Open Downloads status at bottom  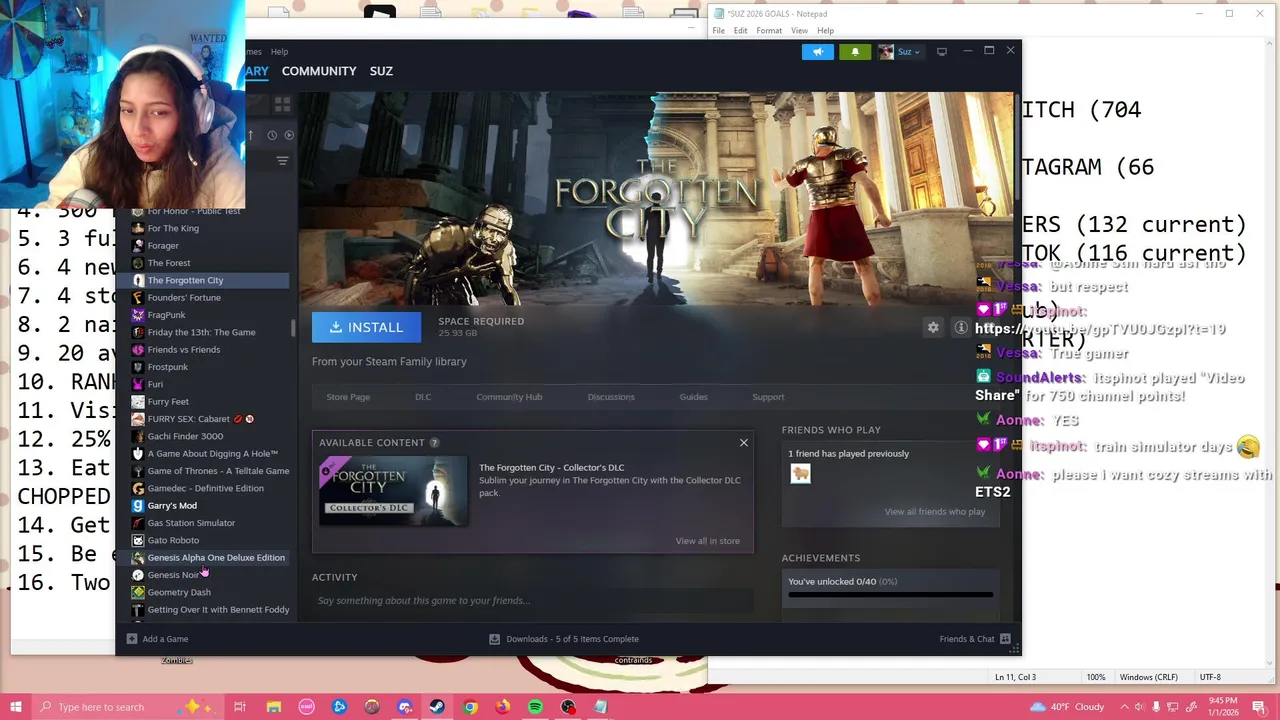point(564,639)
